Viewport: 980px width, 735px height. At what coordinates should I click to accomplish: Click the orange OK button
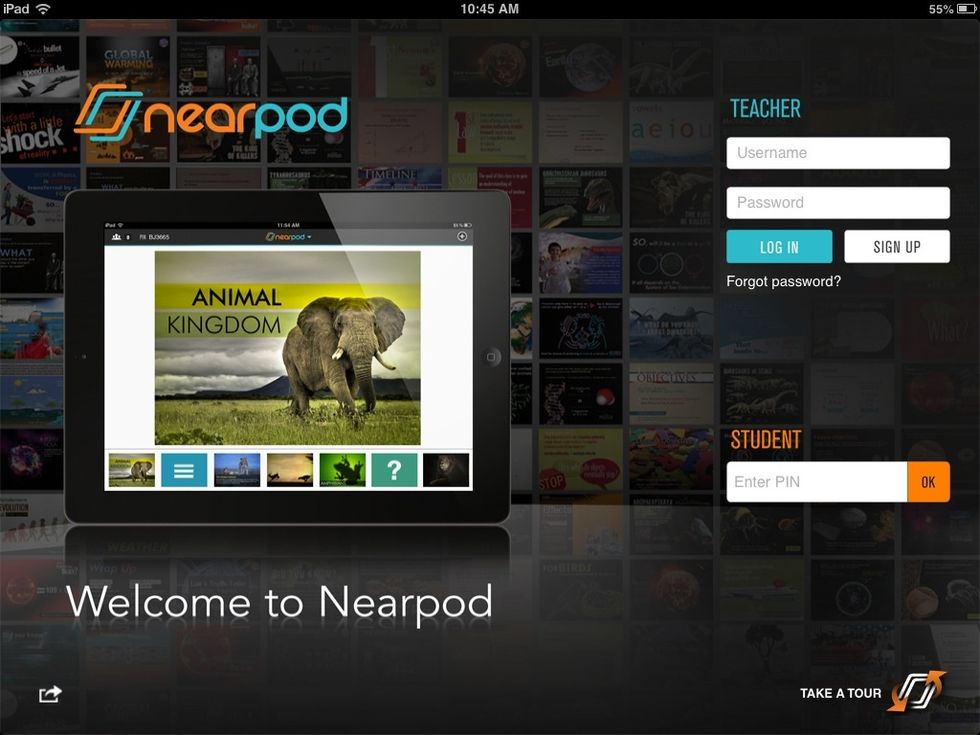click(x=928, y=482)
